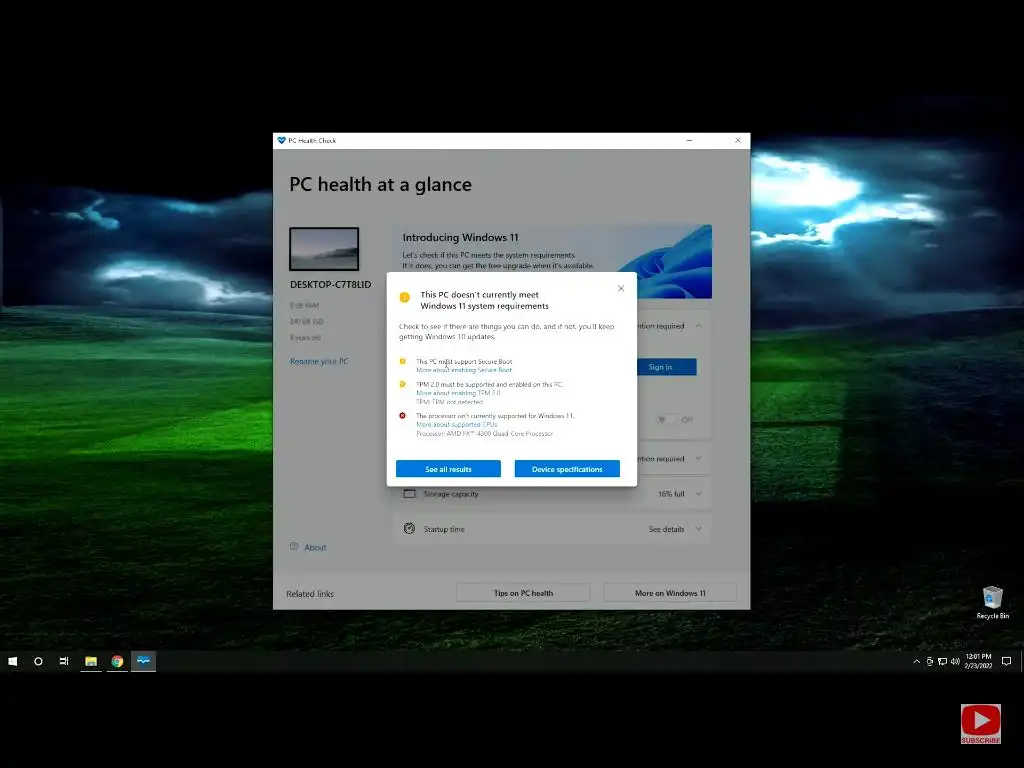Toggle the On switch in preferences

coord(665,419)
